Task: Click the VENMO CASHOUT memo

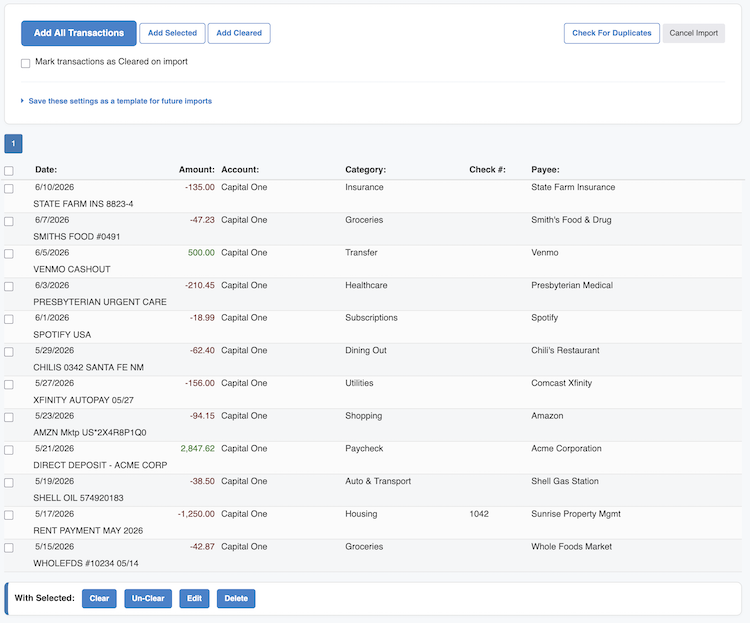Action: [72, 269]
